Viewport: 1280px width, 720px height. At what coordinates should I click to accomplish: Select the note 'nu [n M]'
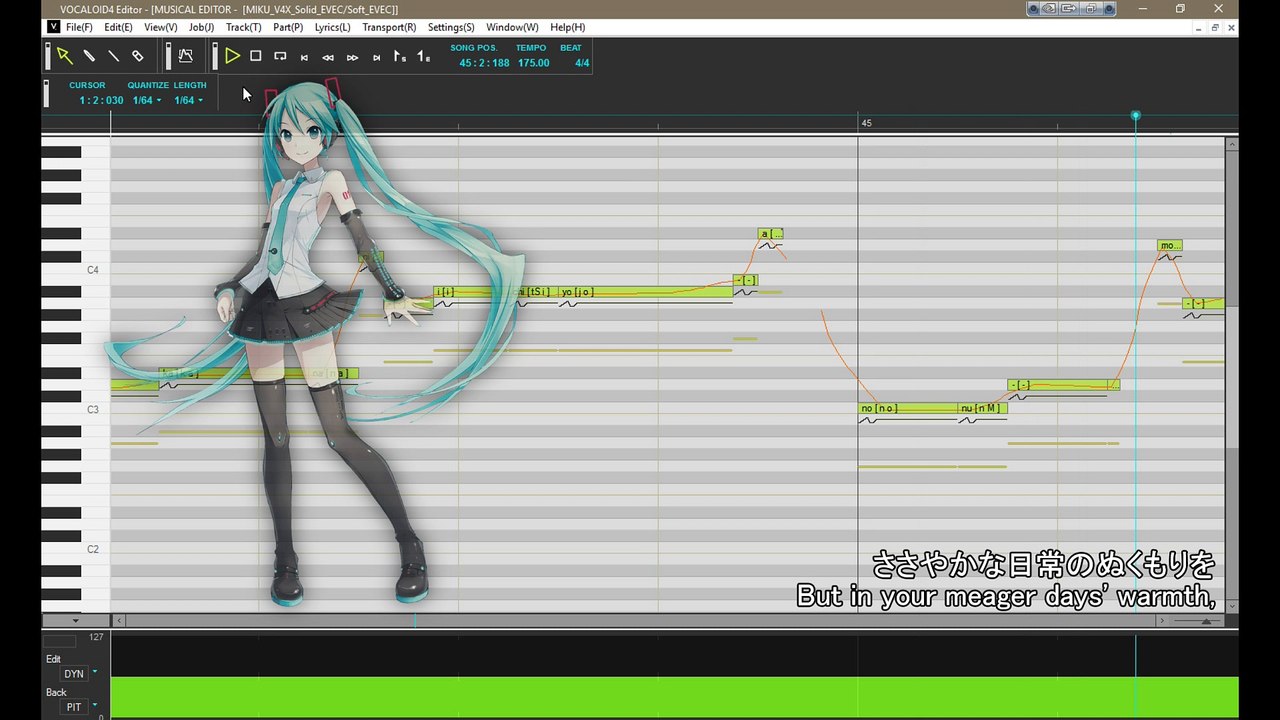982,408
